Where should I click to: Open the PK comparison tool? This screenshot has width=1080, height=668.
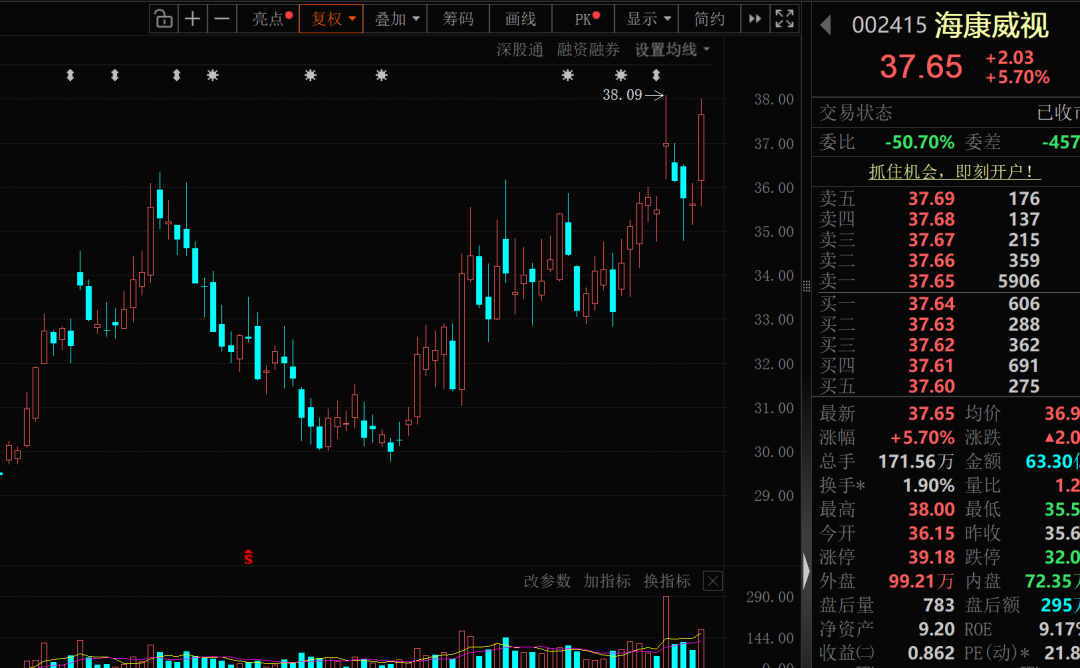coord(584,19)
